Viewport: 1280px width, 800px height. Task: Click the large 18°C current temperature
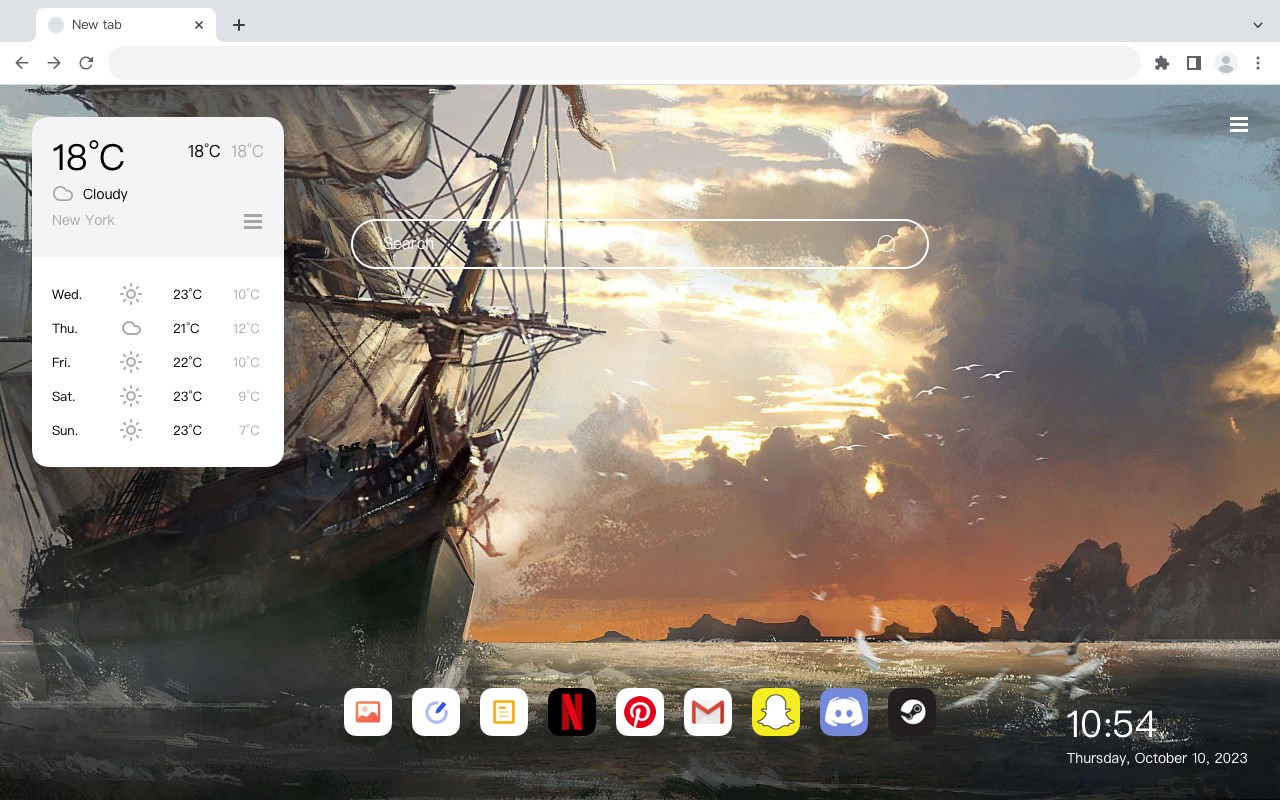point(88,156)
